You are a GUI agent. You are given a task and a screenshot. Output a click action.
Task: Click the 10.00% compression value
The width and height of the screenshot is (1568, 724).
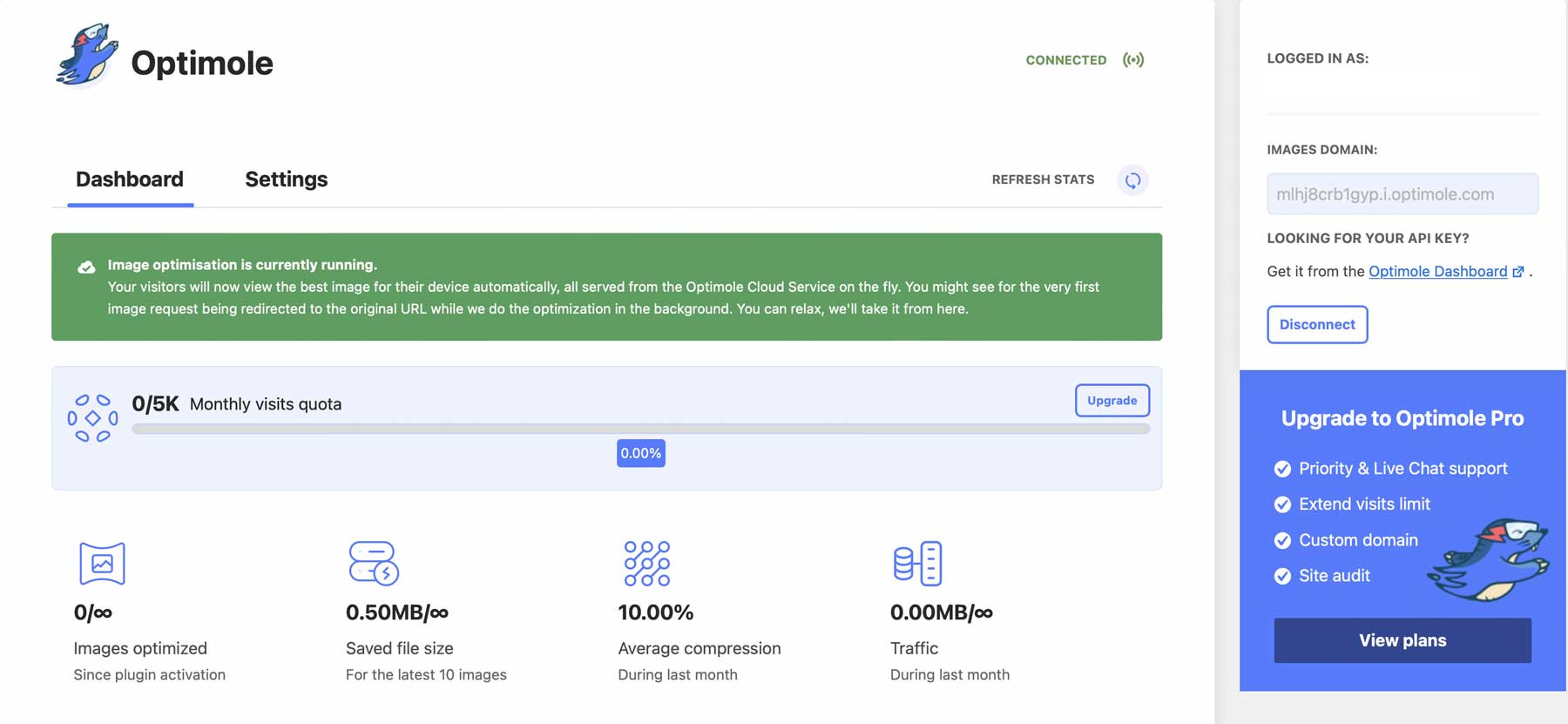656,612
